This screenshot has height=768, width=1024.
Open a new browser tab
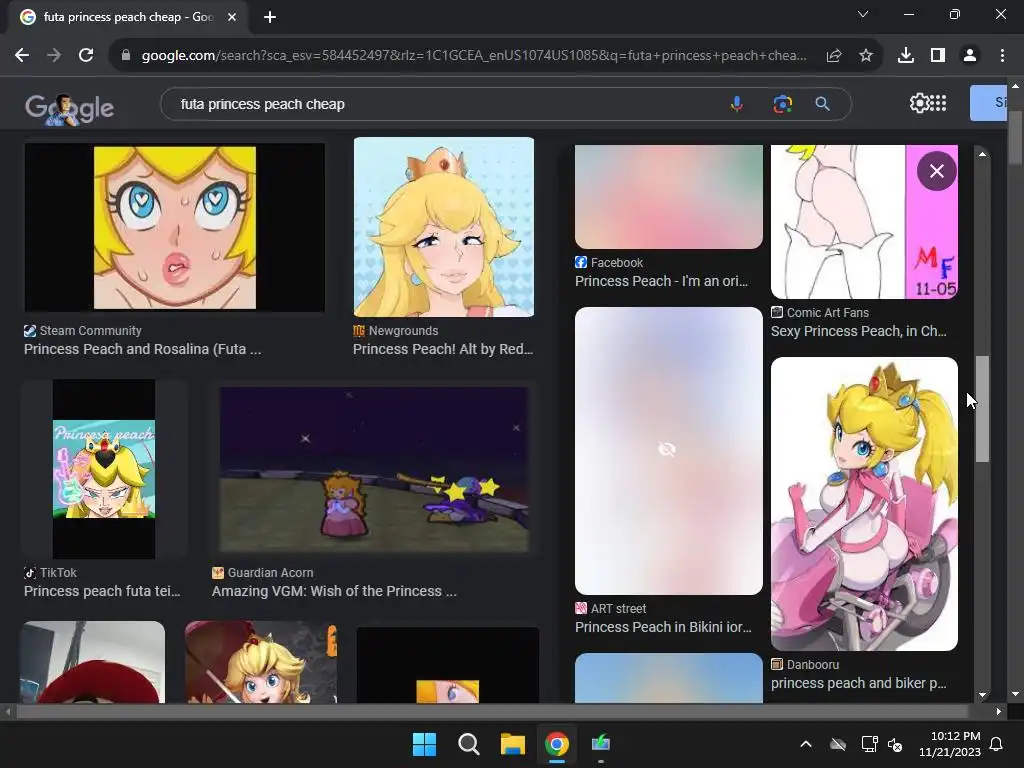[x=270, y=18]
